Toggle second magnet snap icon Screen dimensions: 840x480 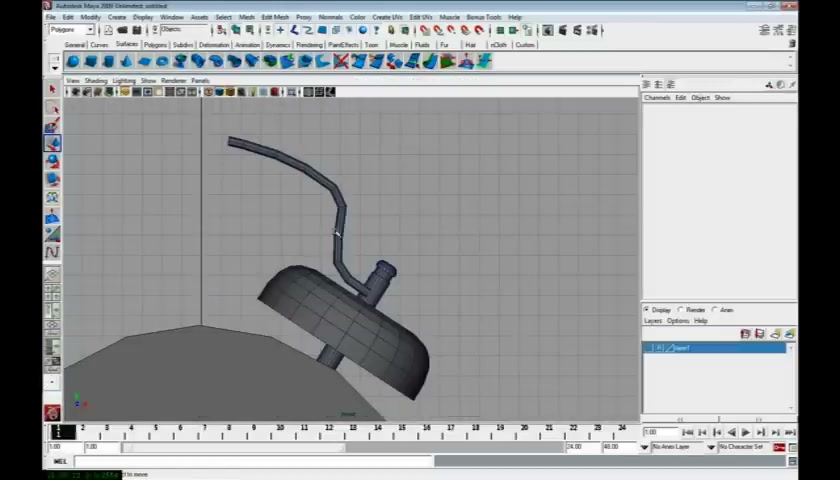(x=438, y=31)
